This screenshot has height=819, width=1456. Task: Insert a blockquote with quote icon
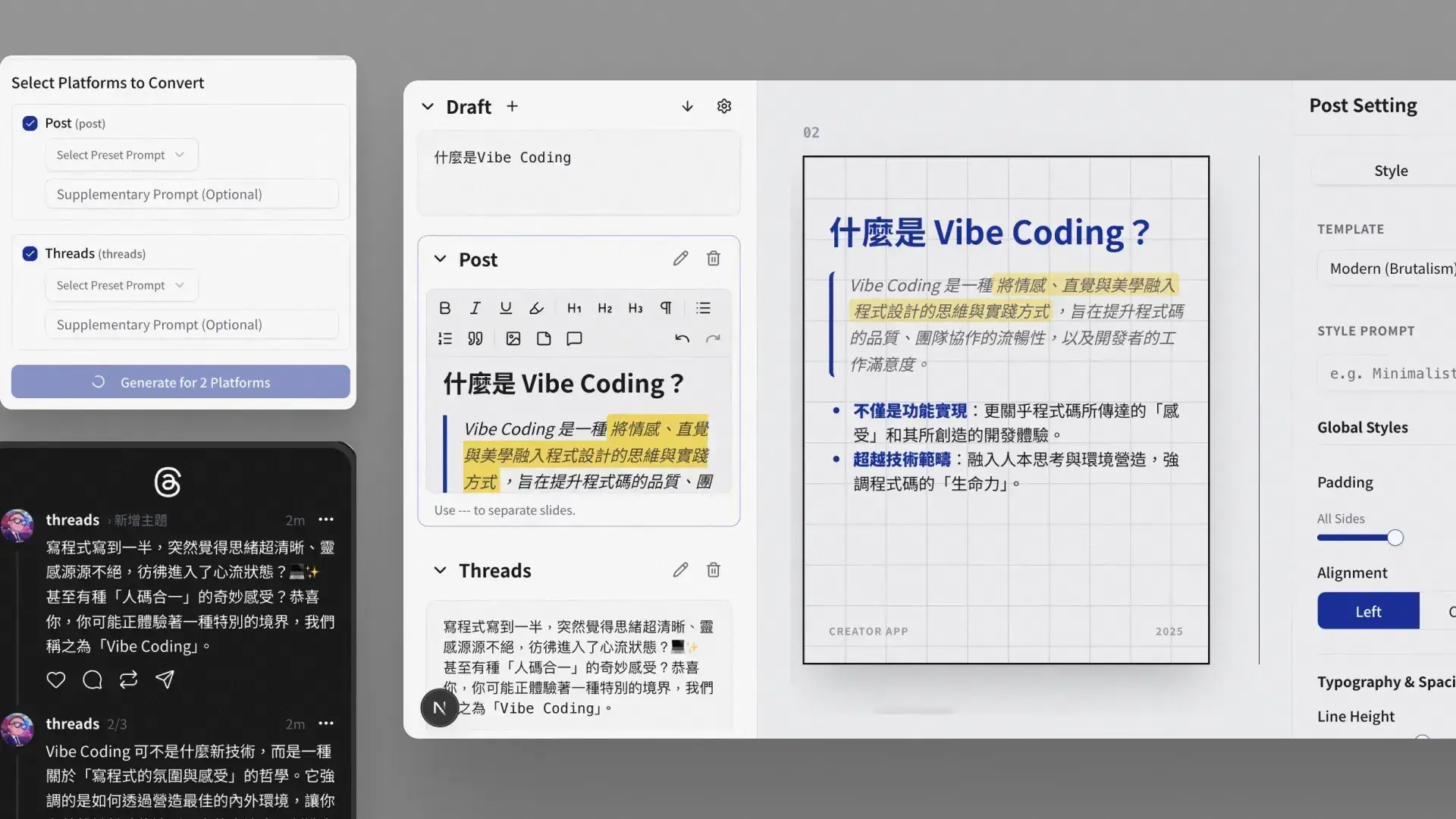(x=475, y=339)
